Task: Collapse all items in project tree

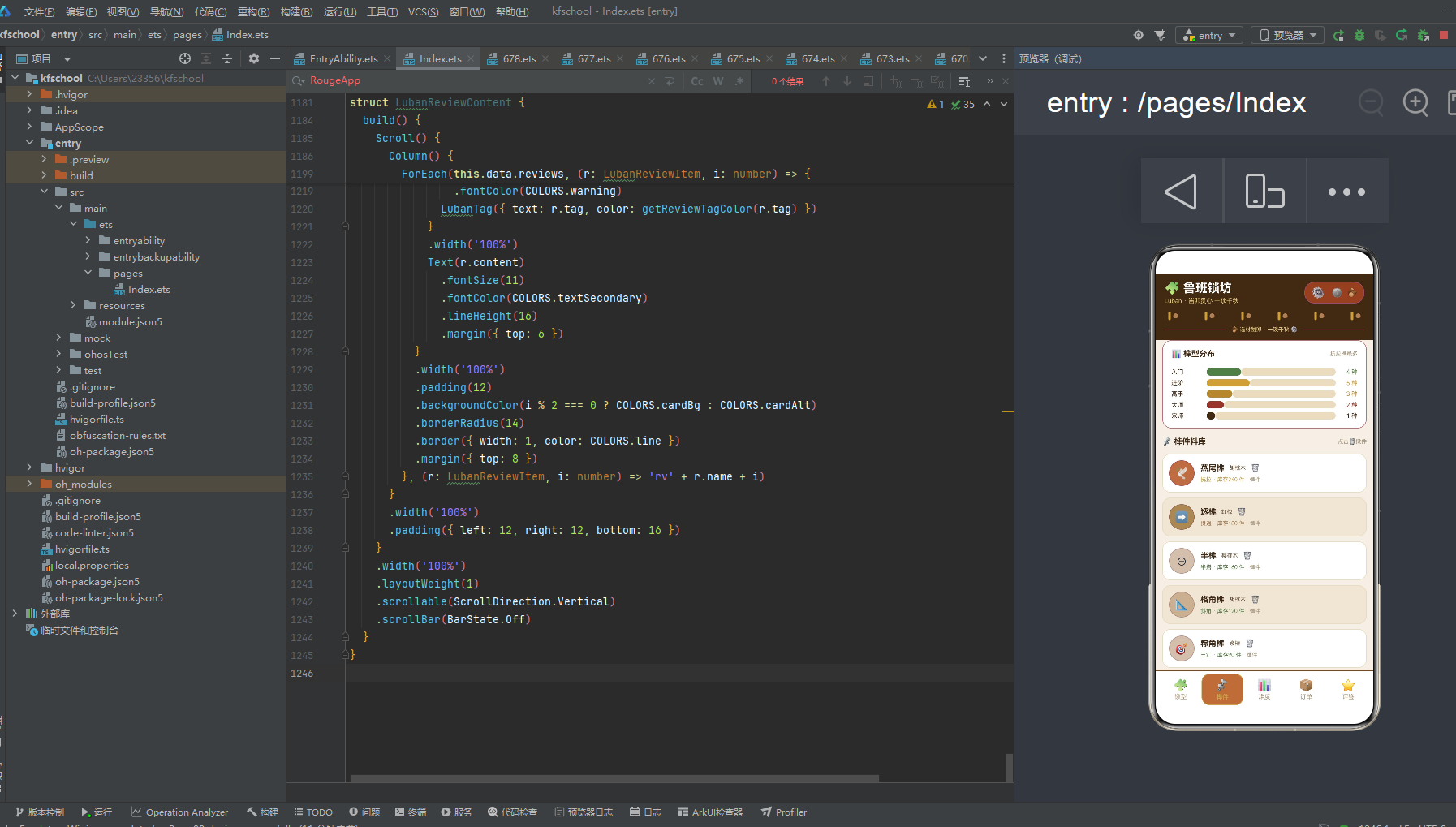Action: click(x=227, y=58)
